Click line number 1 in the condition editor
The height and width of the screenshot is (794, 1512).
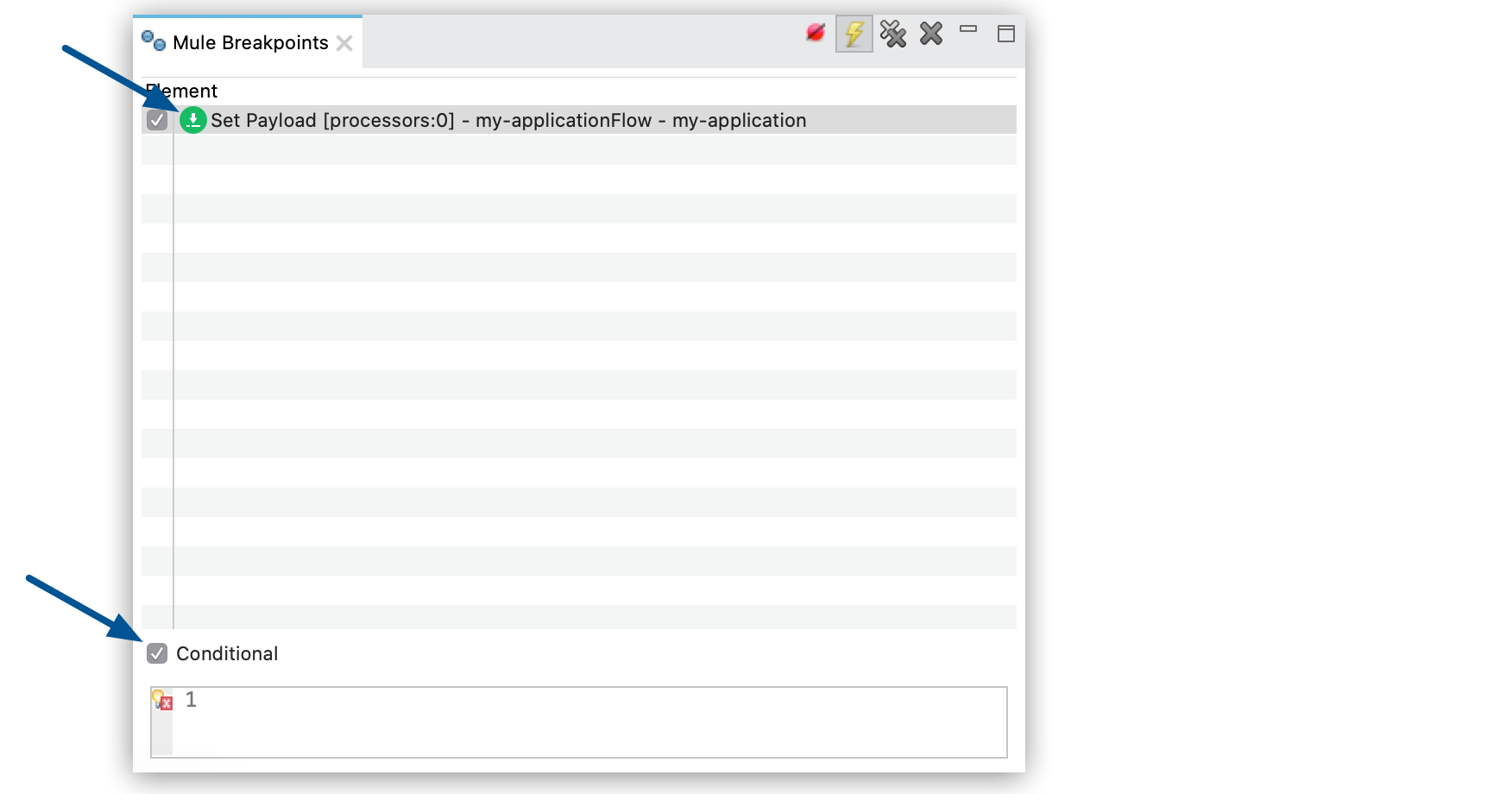190,700
